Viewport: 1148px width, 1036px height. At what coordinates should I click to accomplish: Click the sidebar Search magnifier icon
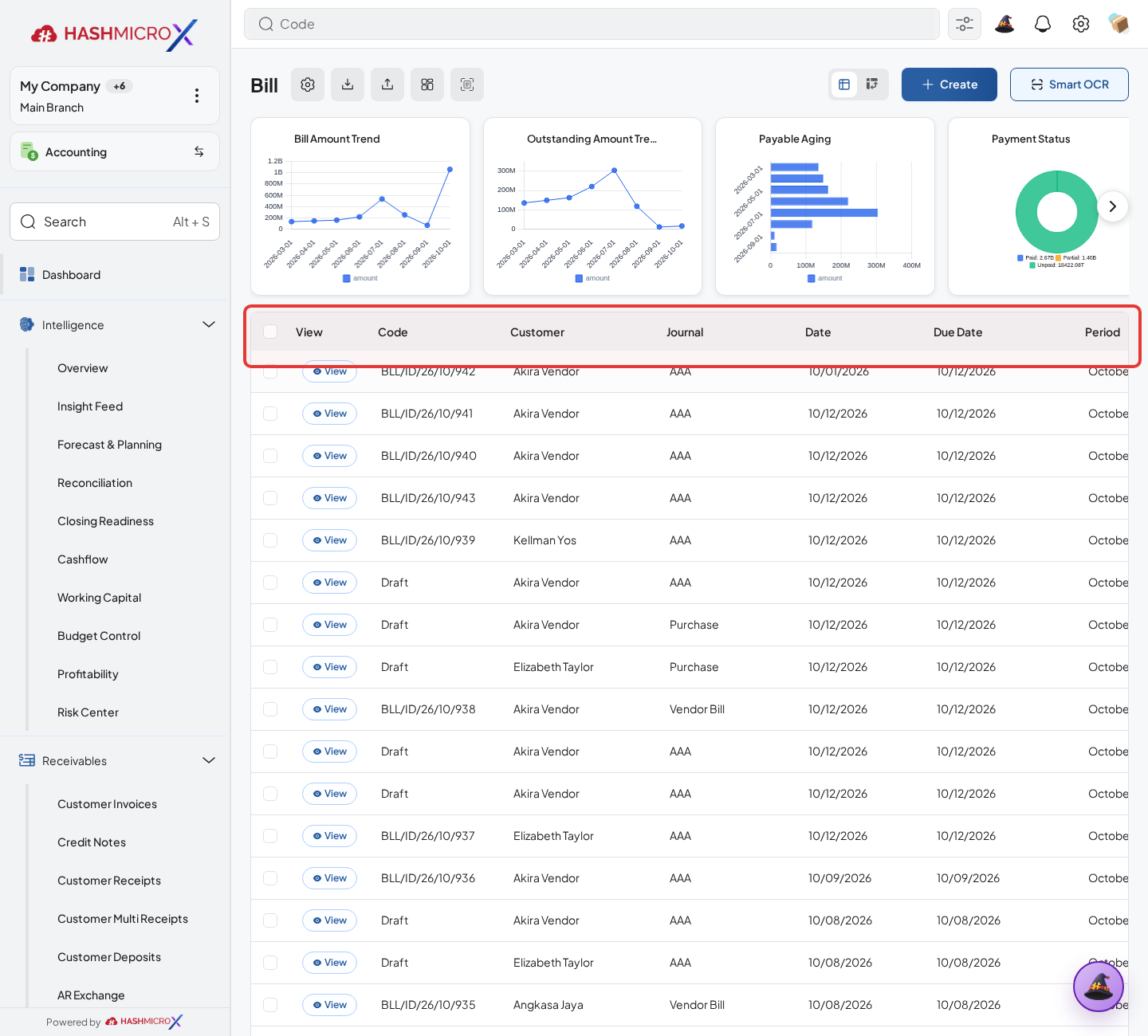click(x=28, y=222)
